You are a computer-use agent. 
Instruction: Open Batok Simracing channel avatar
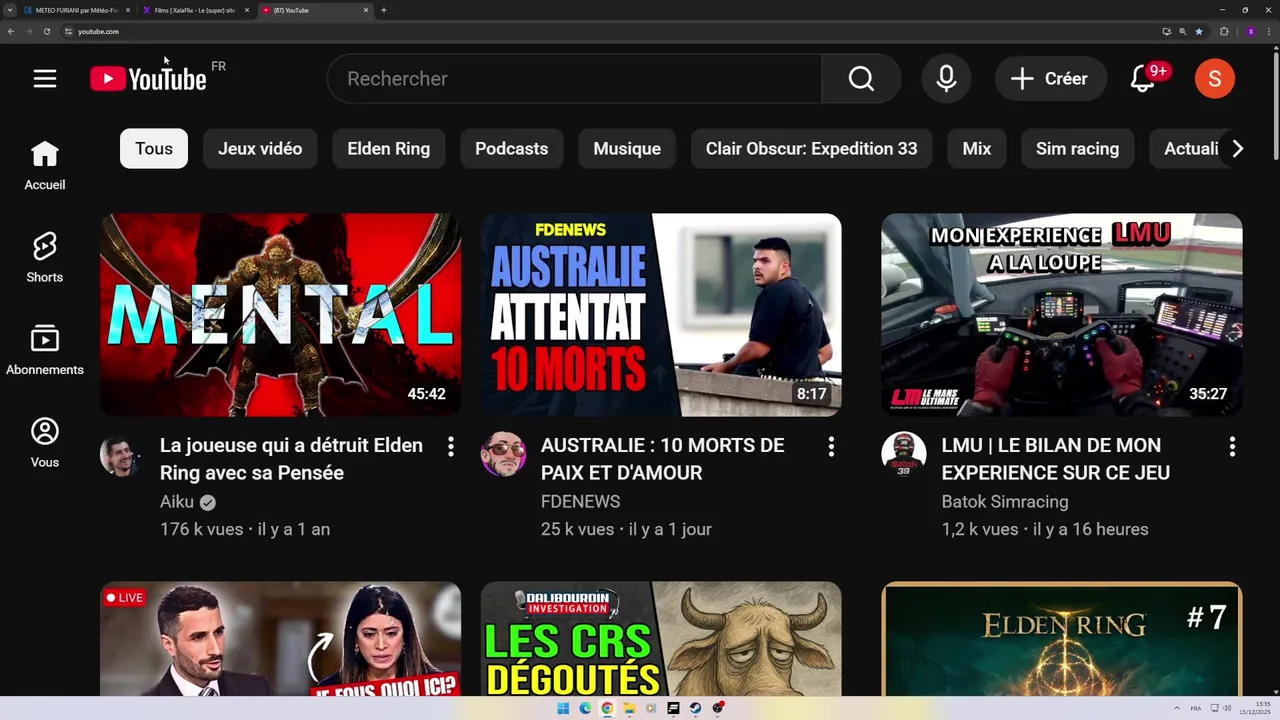coord(903,455)
